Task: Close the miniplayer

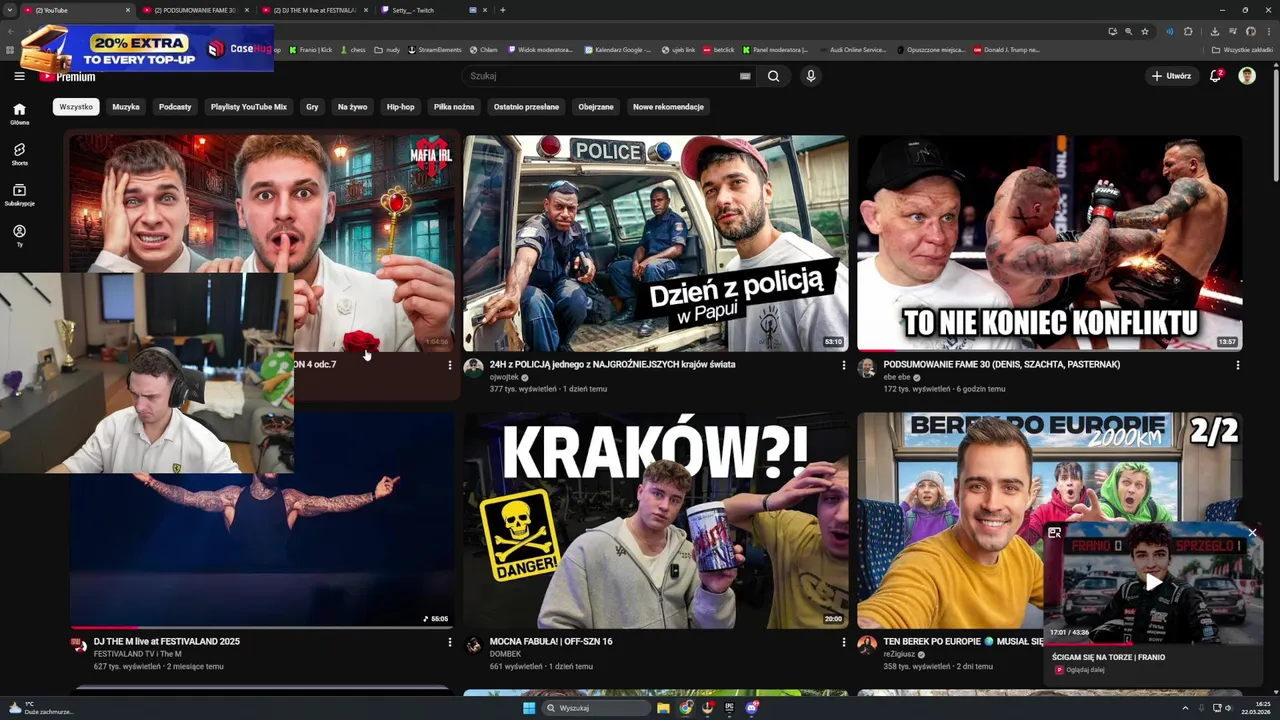Action: tap(1252, 533)
